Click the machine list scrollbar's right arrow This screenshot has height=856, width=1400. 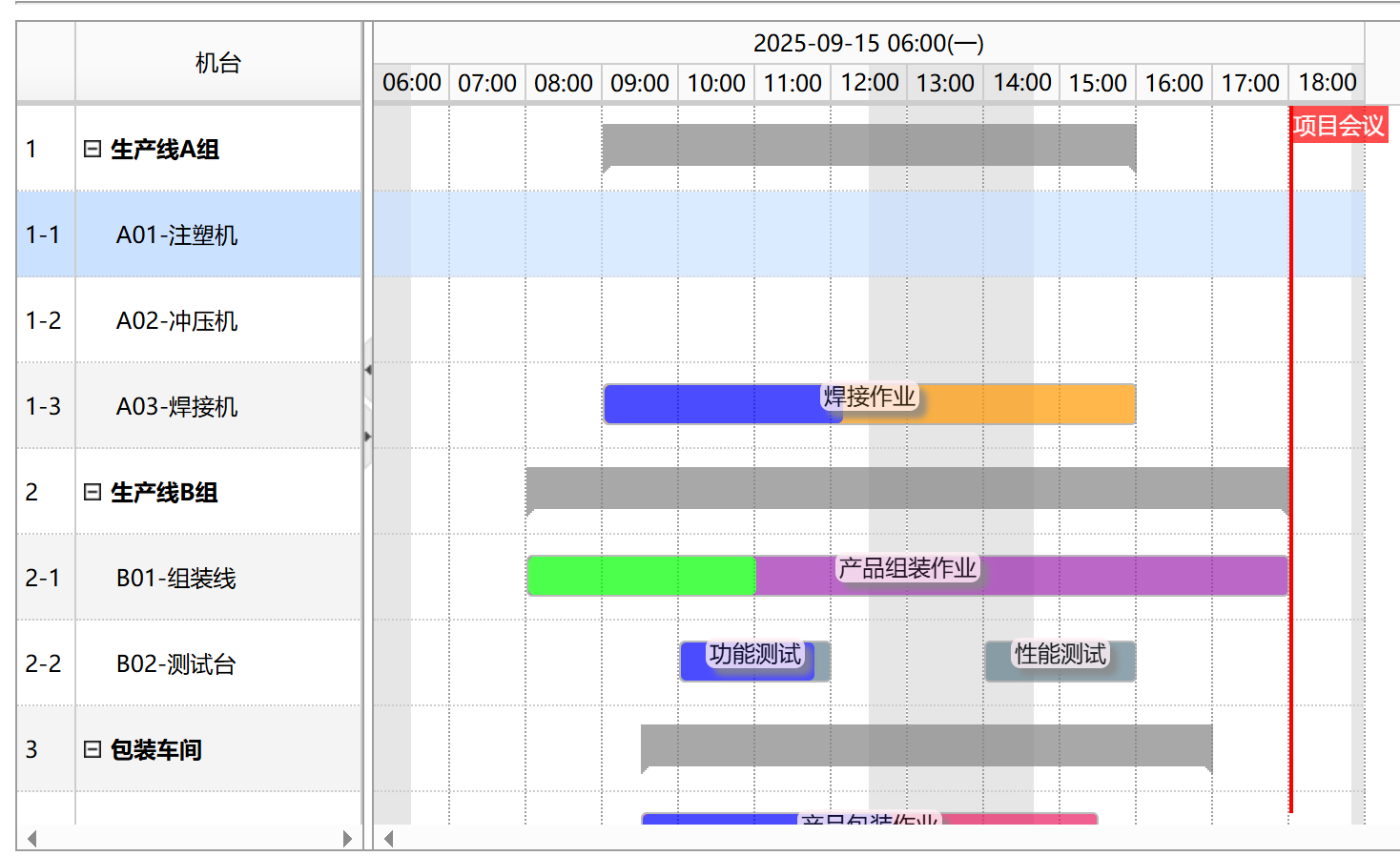(347, 839)
